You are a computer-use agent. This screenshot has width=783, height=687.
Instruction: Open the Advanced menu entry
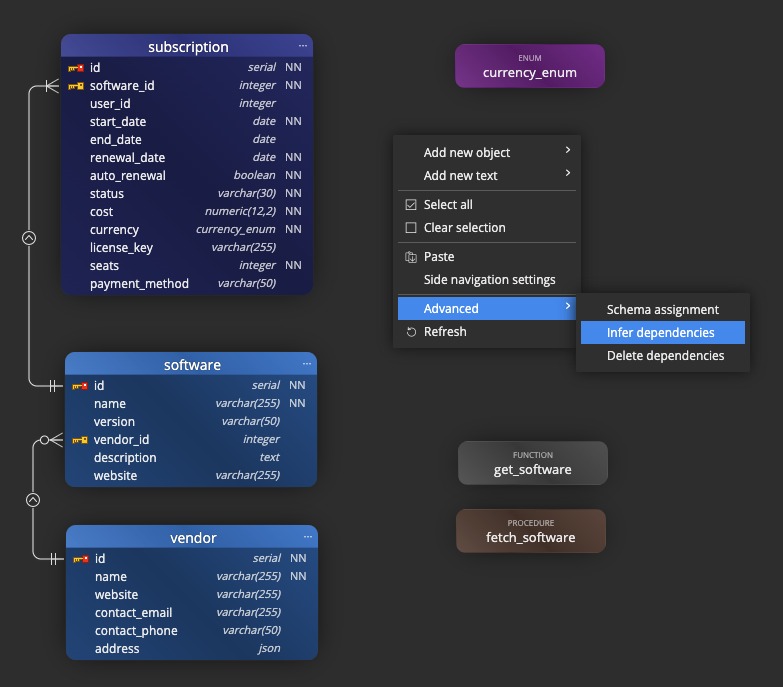click(487, 309)
